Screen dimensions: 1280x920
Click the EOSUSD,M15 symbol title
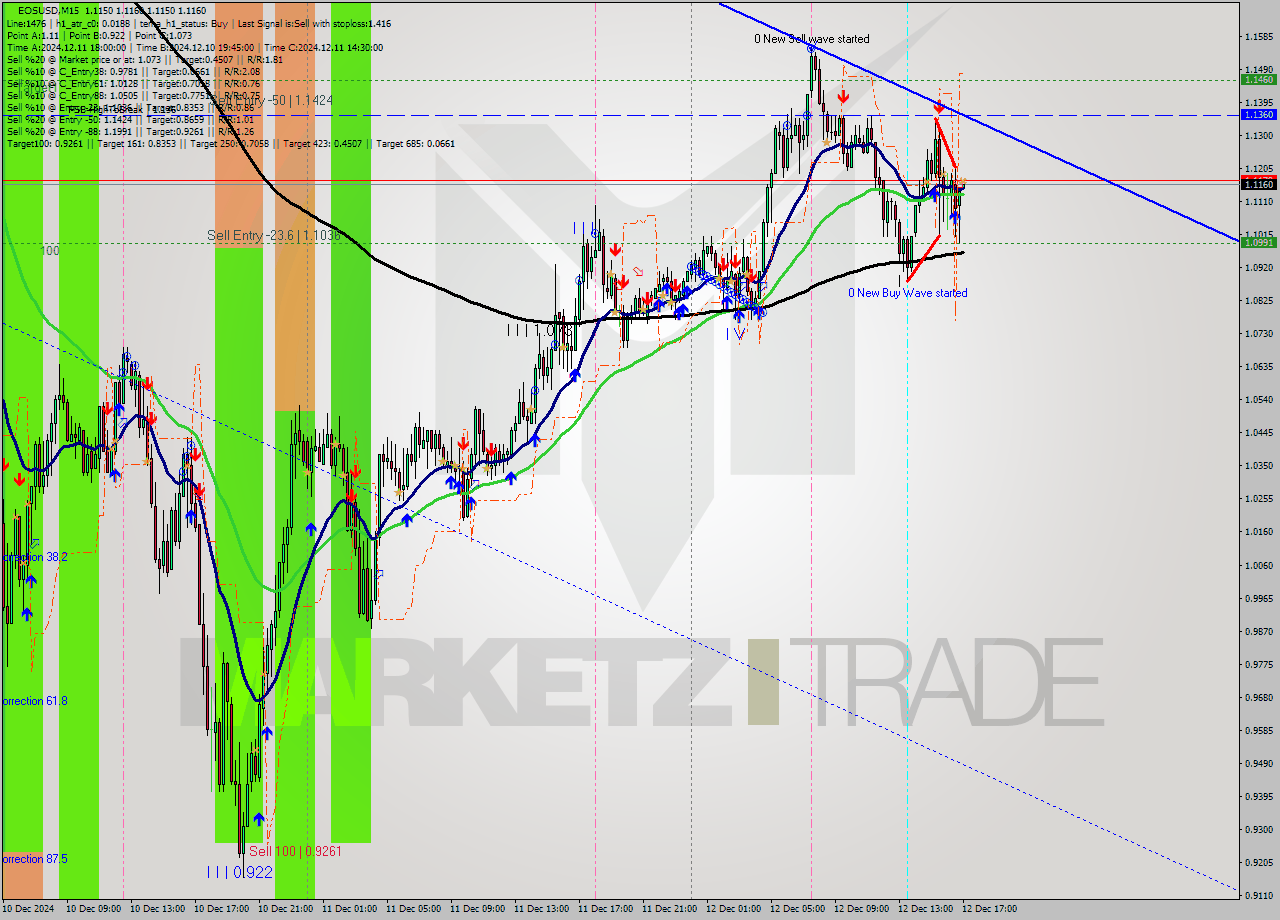click(49, 11)
